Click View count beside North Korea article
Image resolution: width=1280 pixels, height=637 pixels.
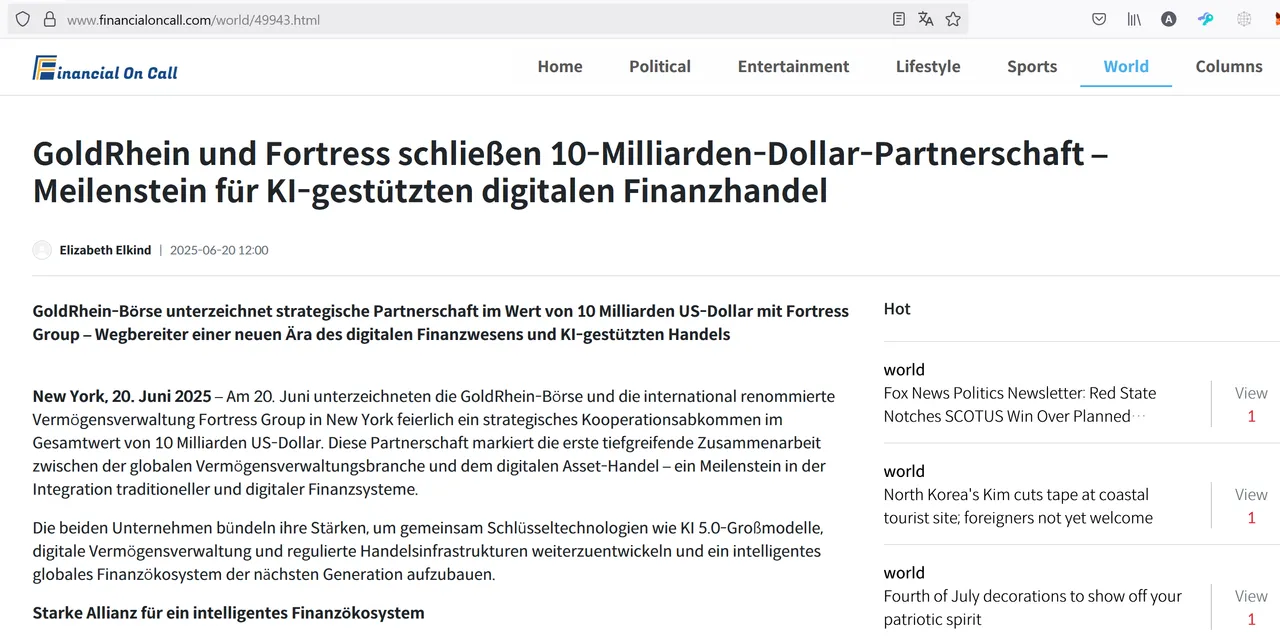click(x=1251, y=505)
